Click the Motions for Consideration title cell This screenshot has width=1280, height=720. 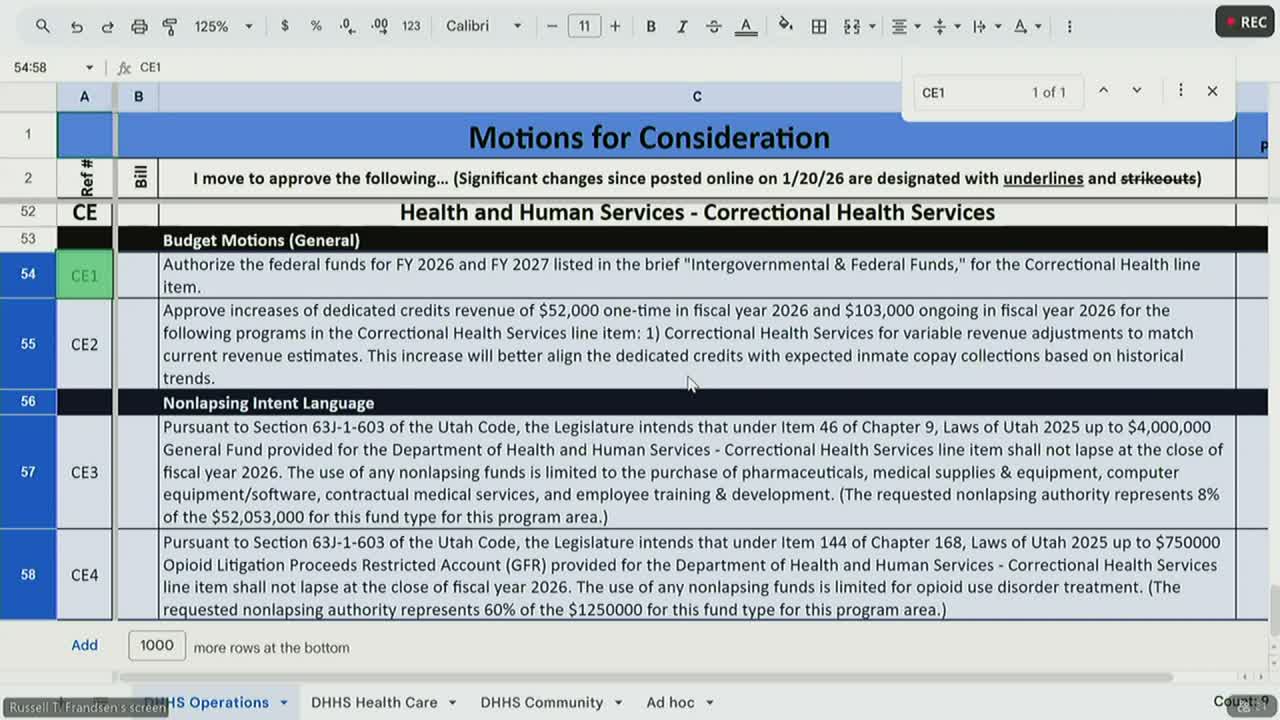649,136
